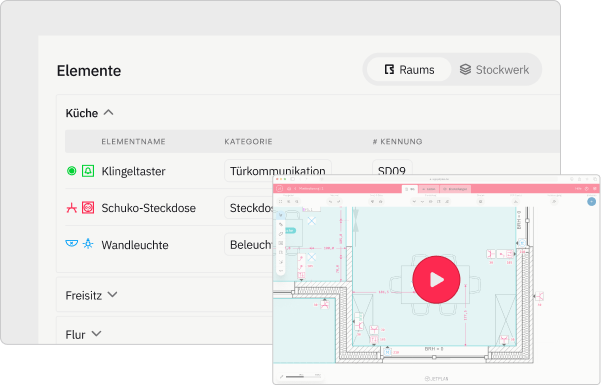Click the blue light bulb icon for Wandleuchte

pos(88,244)
